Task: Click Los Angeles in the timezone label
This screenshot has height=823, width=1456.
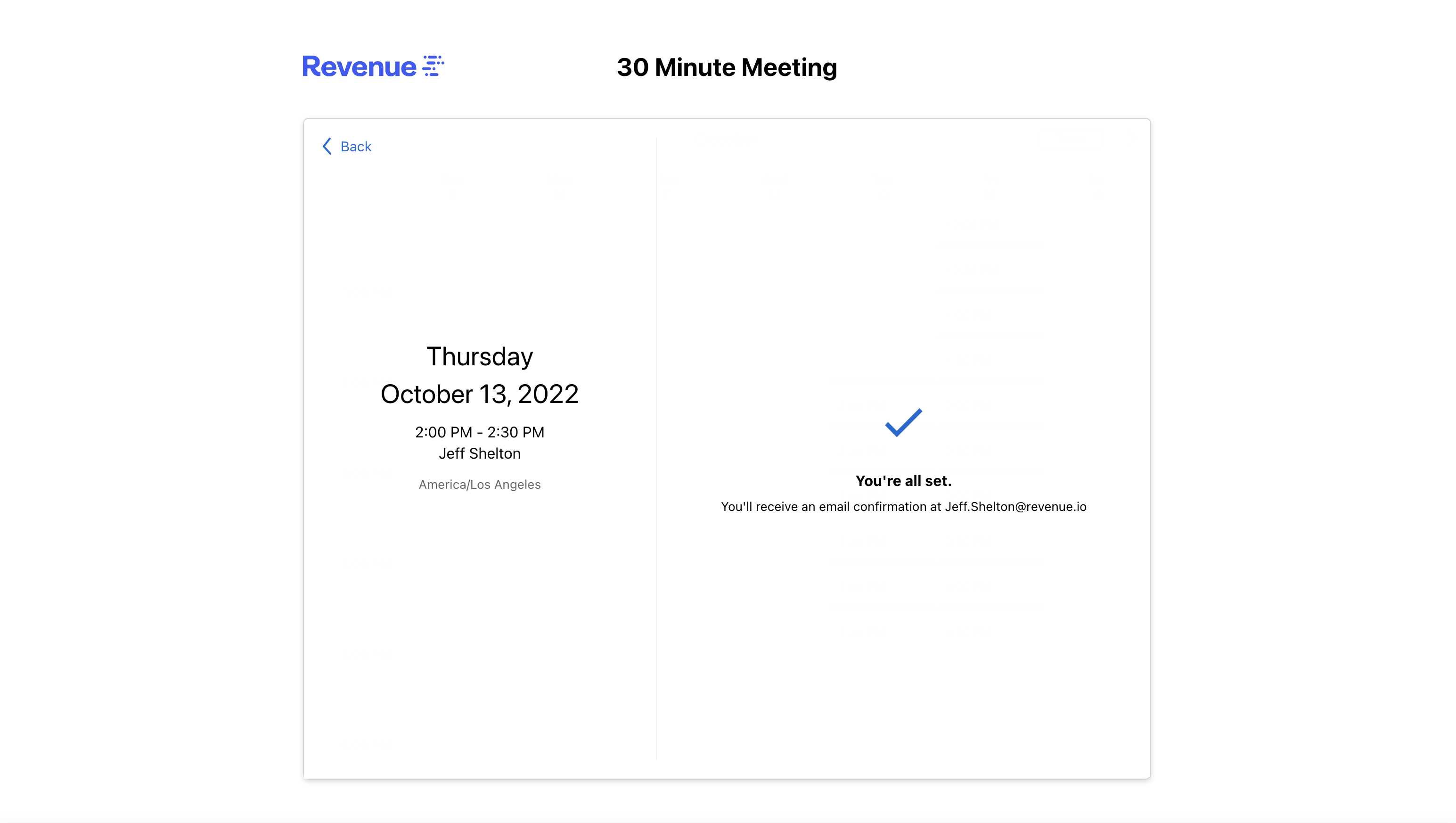Action: click(x=505, y=485)
